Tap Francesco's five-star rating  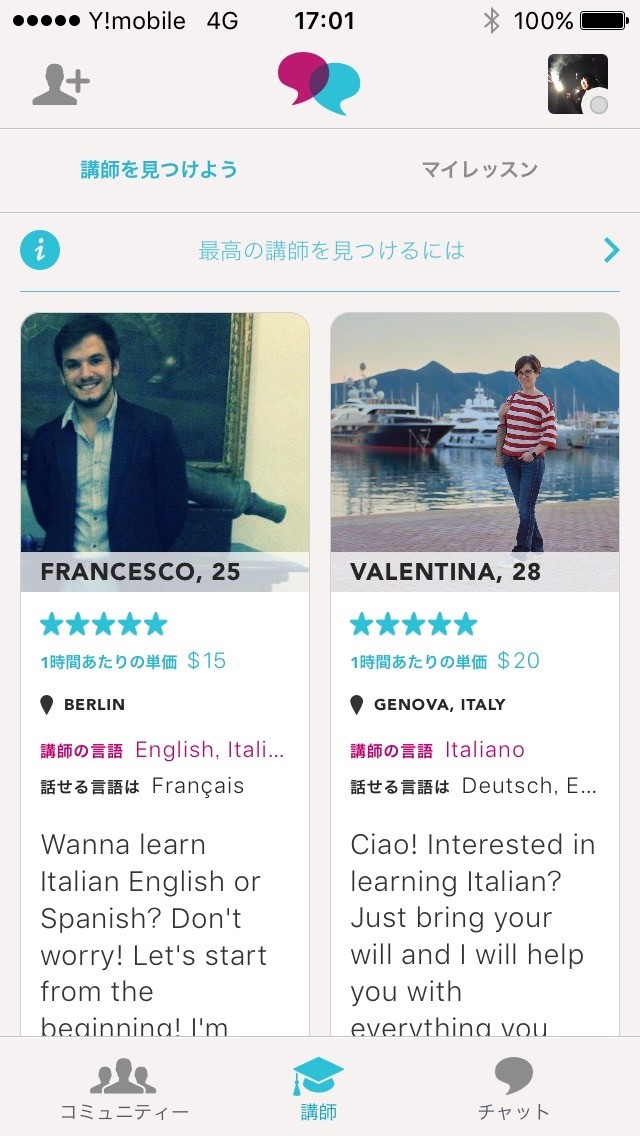click(x=103, y=625)
